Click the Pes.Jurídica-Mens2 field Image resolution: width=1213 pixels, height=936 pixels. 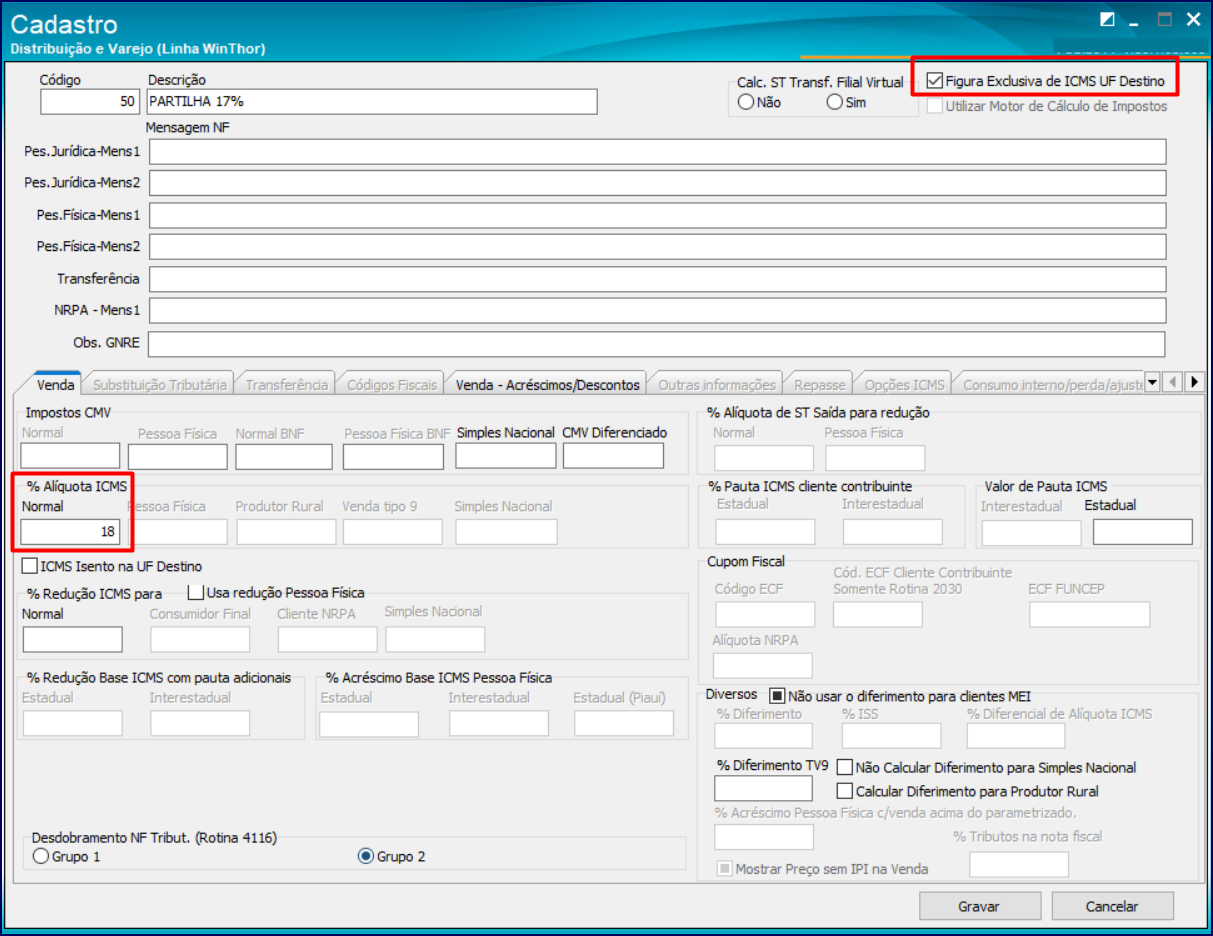[x=657, y=184]
